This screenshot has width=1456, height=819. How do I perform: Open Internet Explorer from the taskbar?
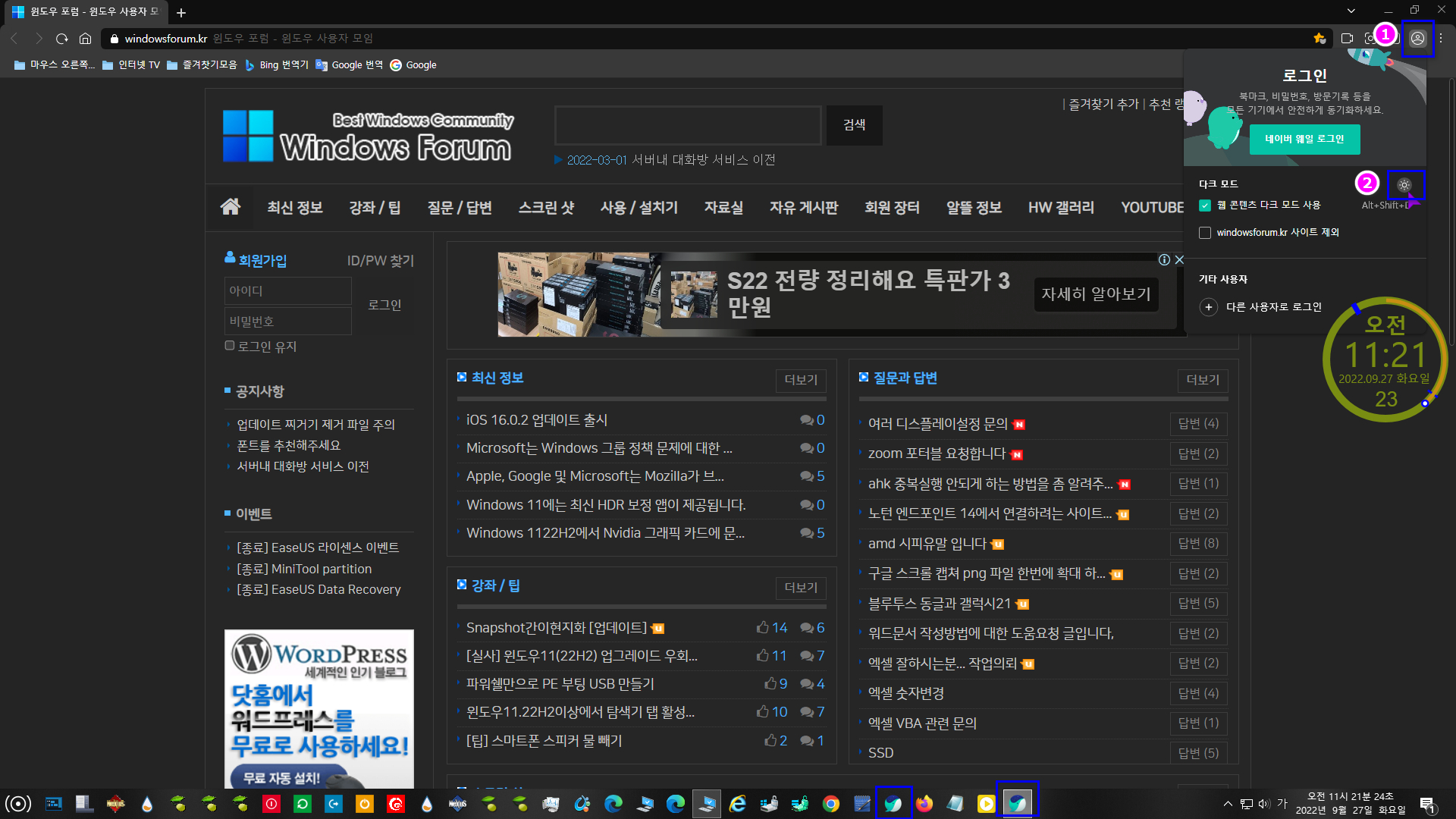click(x=738, y=804)
